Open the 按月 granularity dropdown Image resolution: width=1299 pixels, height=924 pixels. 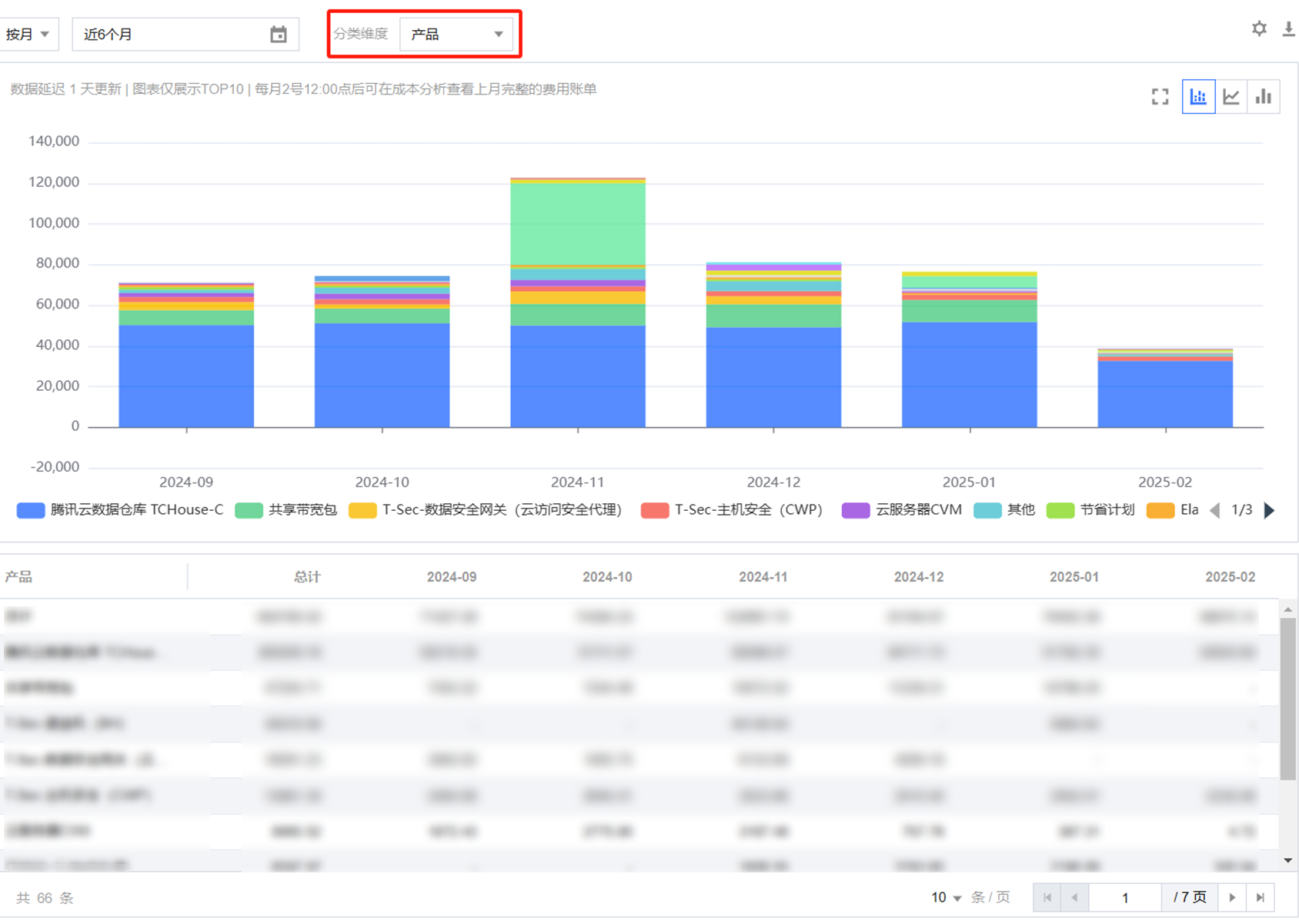point(28,35)
